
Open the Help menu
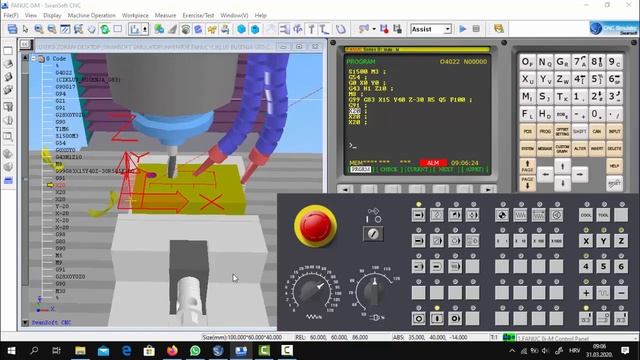point(260,15)
